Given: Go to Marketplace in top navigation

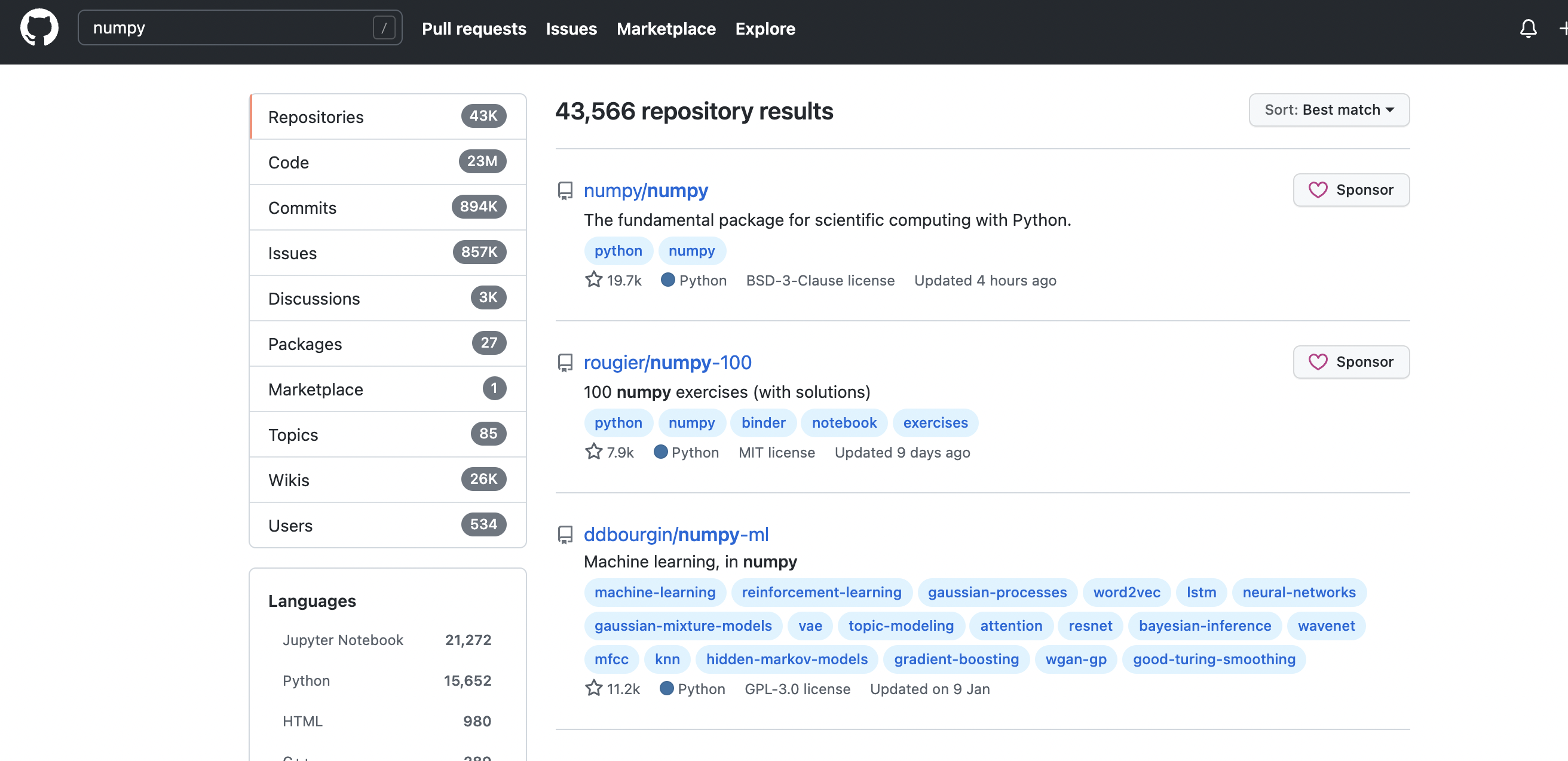Looking at the screenshot, I should [666, 29].
